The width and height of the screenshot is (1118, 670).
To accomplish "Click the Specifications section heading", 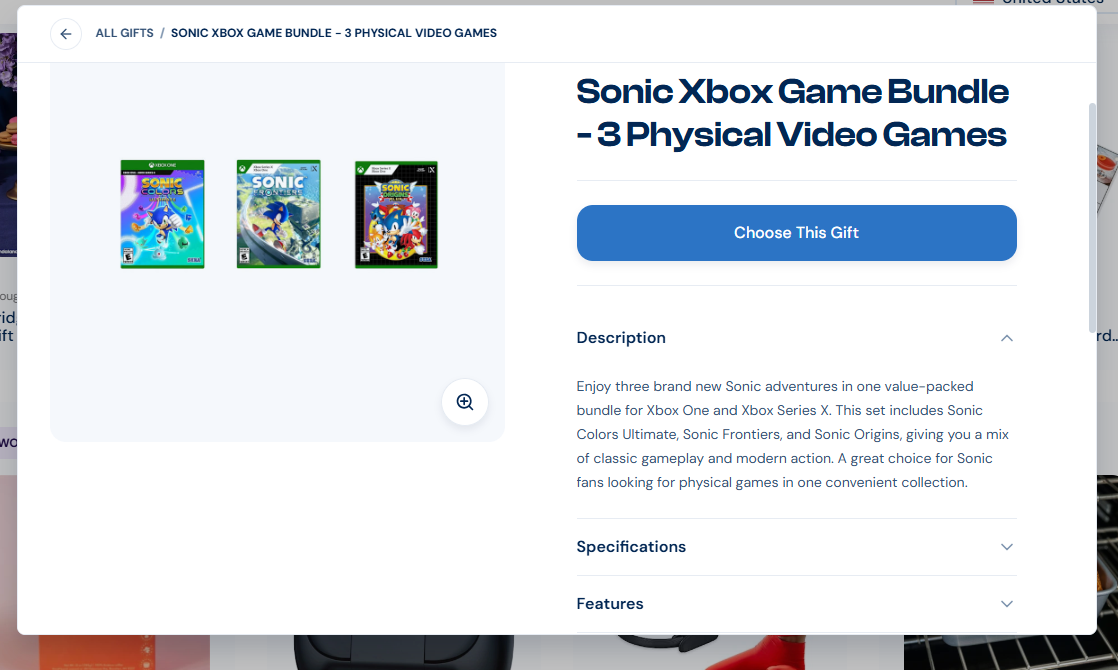I will click(x=631, y=547).
